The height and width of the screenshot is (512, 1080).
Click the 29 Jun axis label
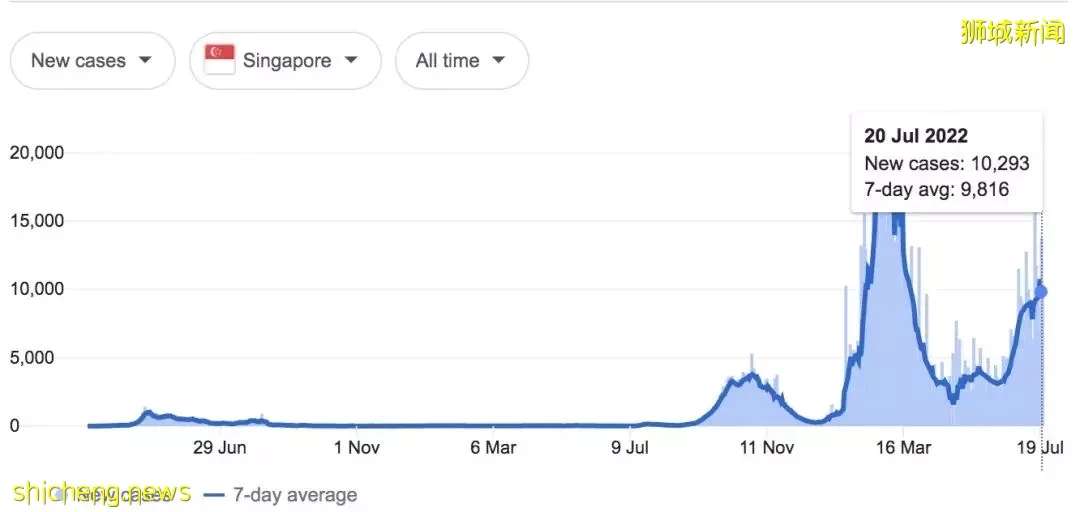point(219,447)
